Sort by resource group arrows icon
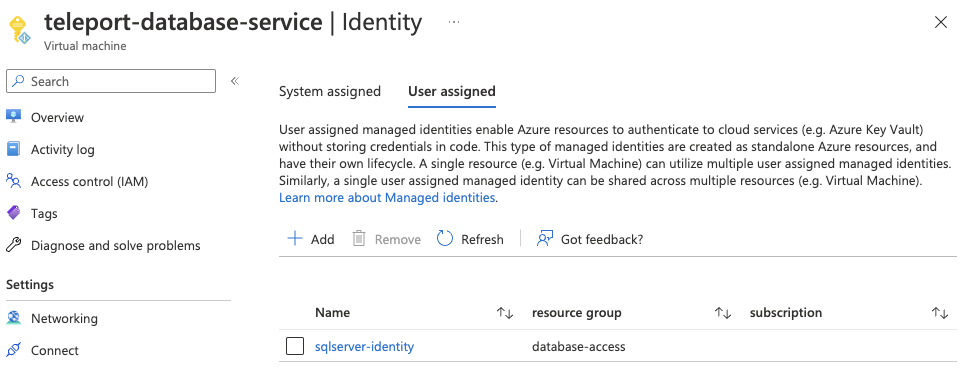965x375 pixels. pos(723,313)
